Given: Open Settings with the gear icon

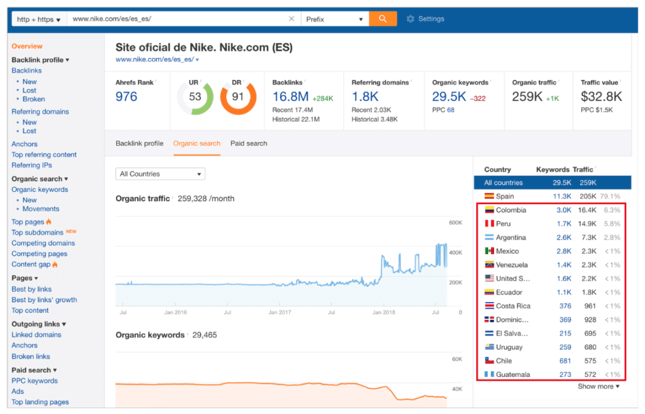Looking at the screenshot, I should tap(410, 19).
